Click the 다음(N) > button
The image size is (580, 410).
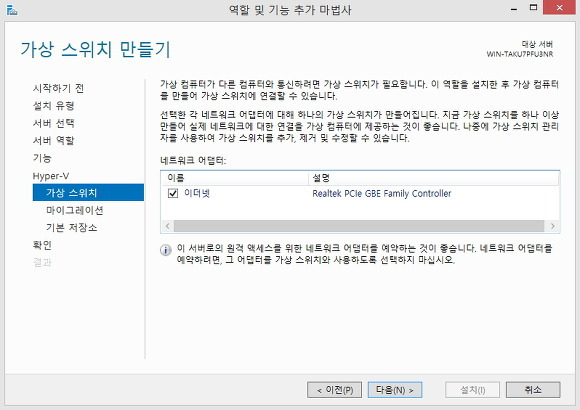click(395, 390)
